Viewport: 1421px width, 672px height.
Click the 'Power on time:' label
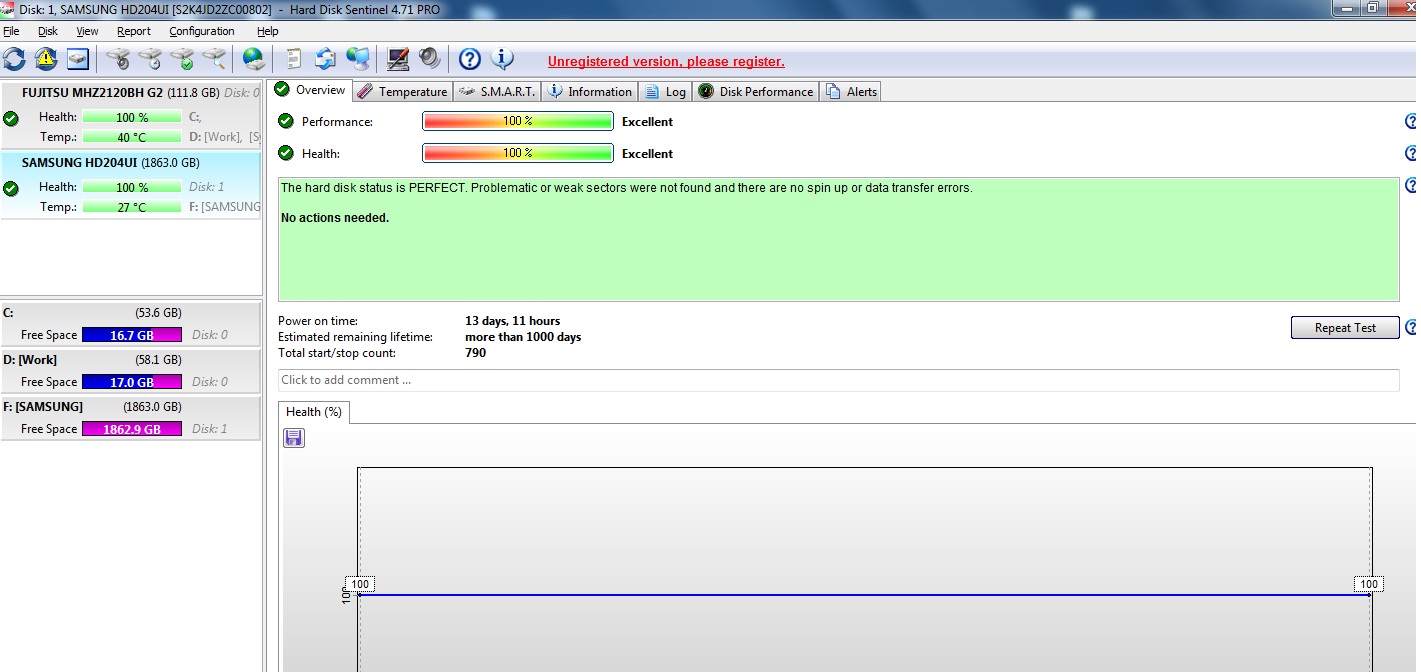[318, 321]
